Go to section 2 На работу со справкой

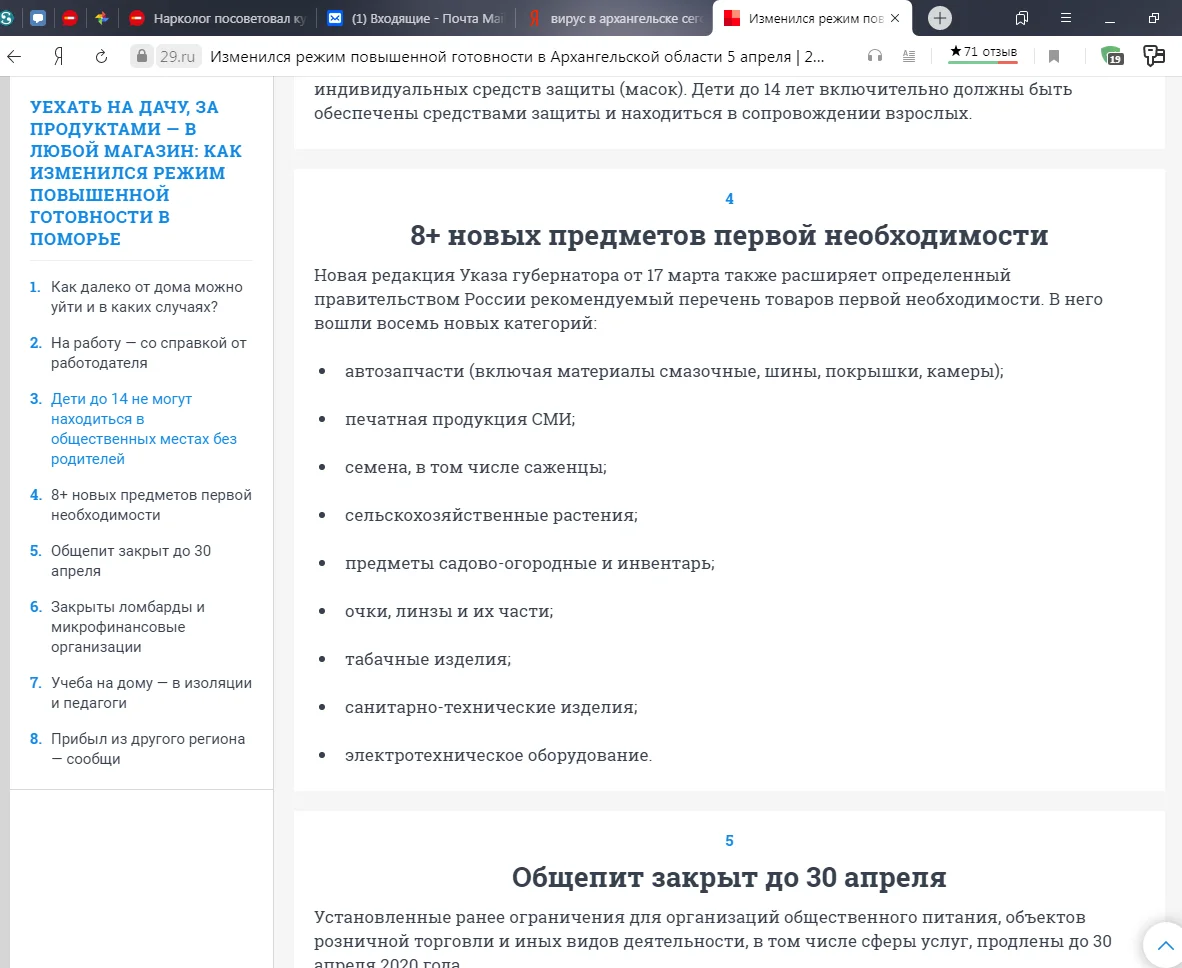click(149, 353)
